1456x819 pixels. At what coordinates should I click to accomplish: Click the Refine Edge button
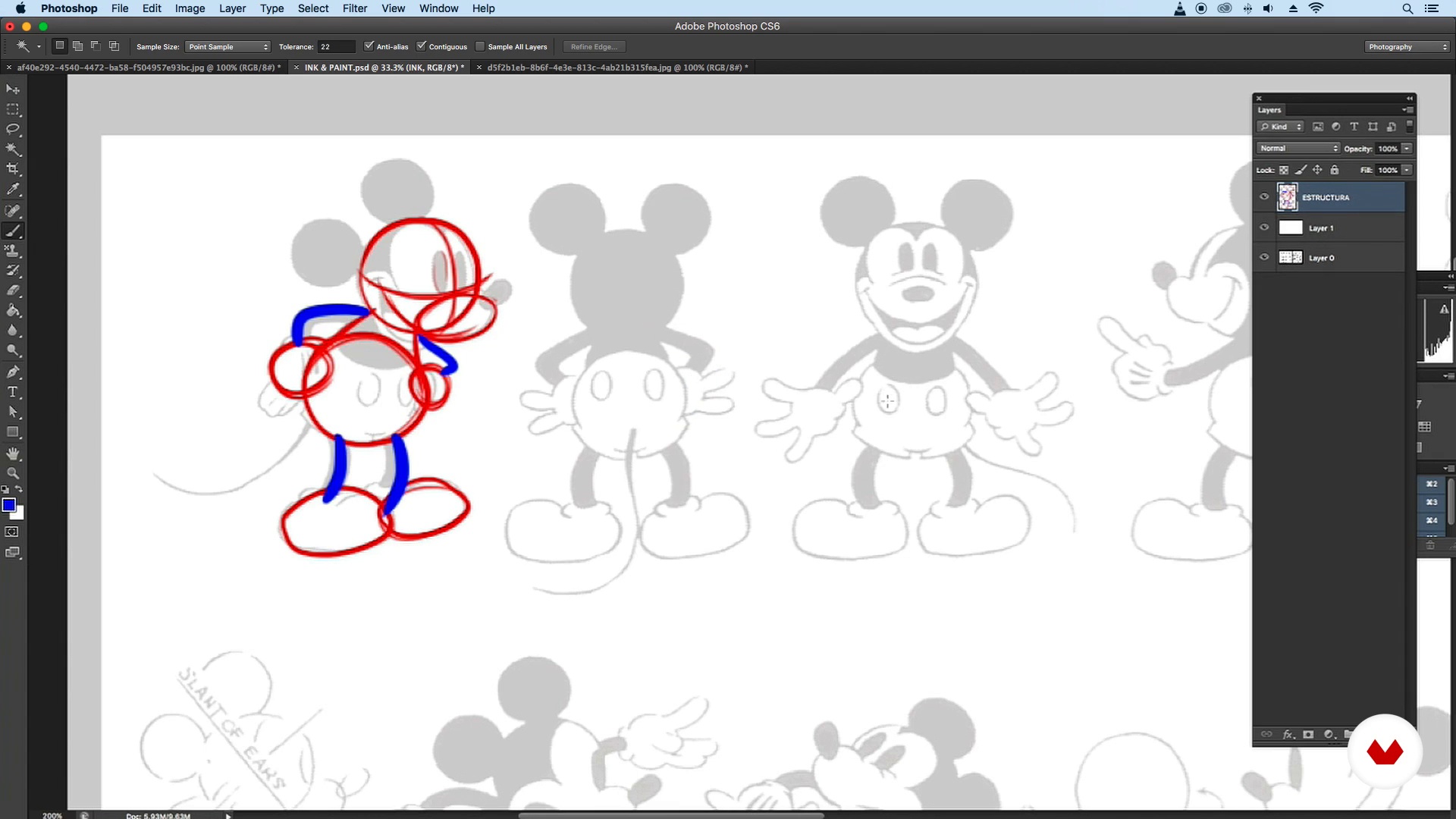(x=594, y=47)
